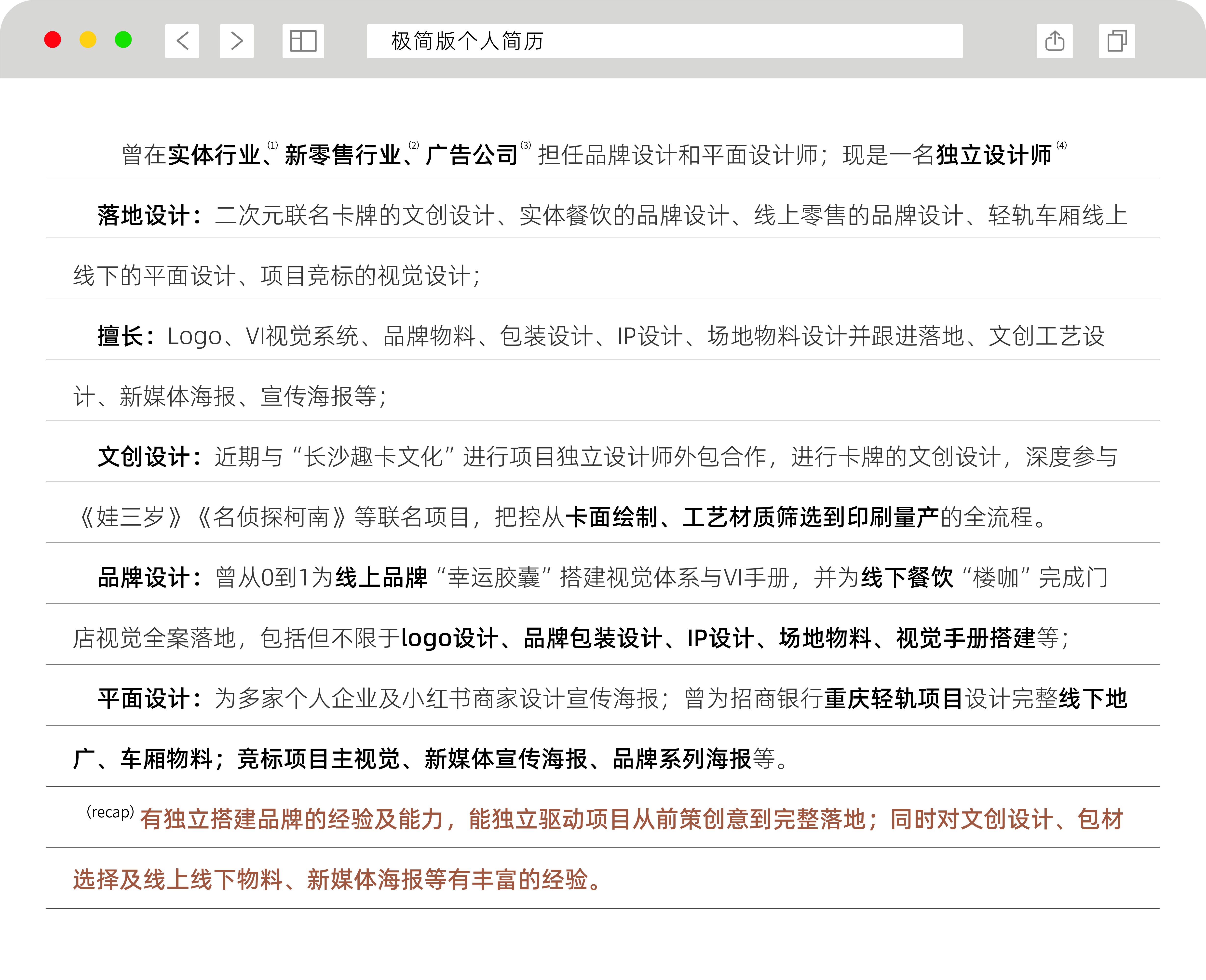
Task: Click the yellow minimize window button
Action: [88, 40]
